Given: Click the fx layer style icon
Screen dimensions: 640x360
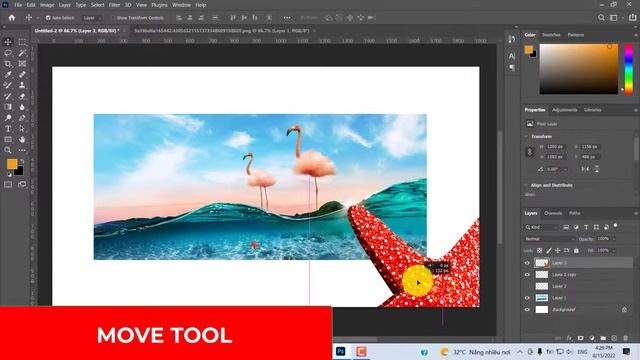Looking at the screenshot, I should point(569,338).
